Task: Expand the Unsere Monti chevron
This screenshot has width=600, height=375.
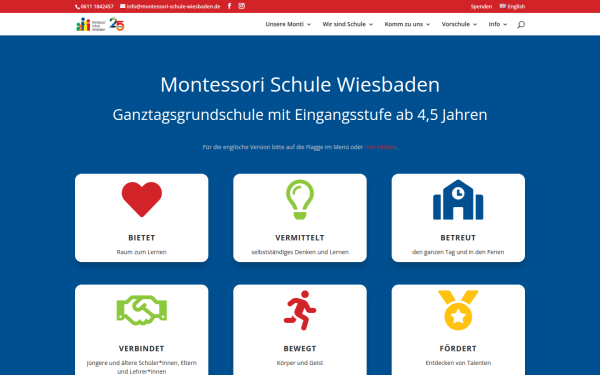Action: [x=309, y=24]
